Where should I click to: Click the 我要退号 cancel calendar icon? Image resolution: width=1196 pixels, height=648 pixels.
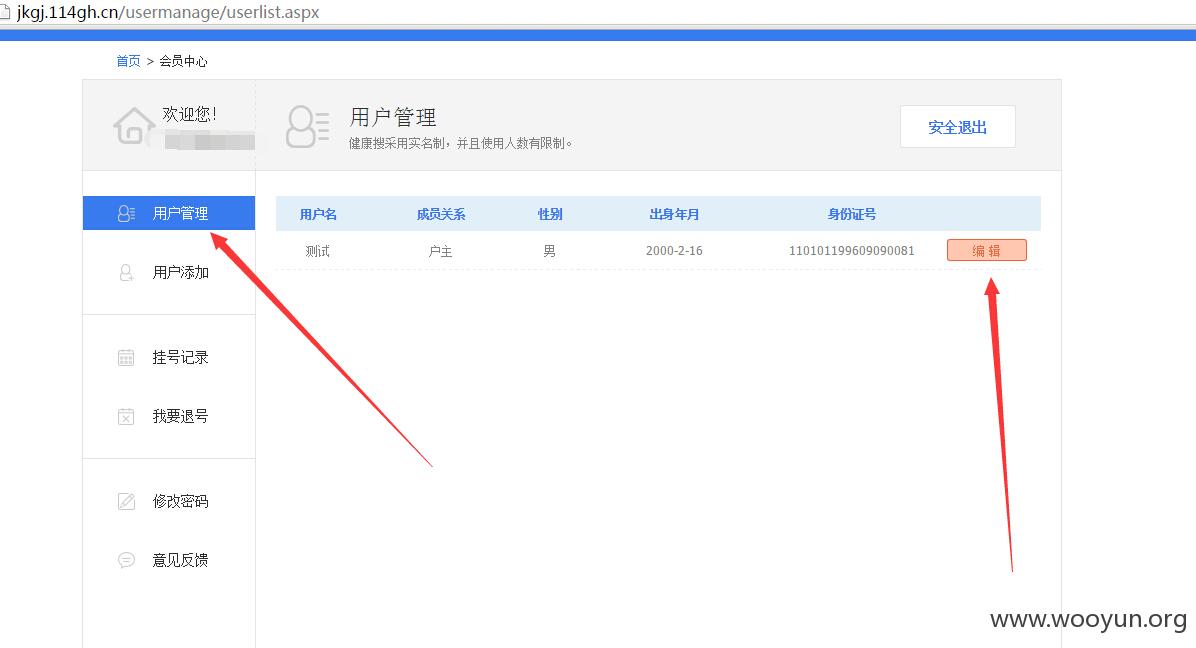(x=126, y=416)
